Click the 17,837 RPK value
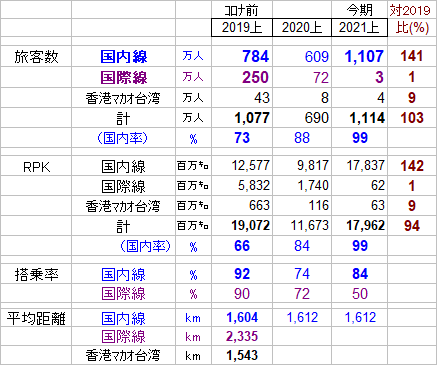 (x=366, y=165)
